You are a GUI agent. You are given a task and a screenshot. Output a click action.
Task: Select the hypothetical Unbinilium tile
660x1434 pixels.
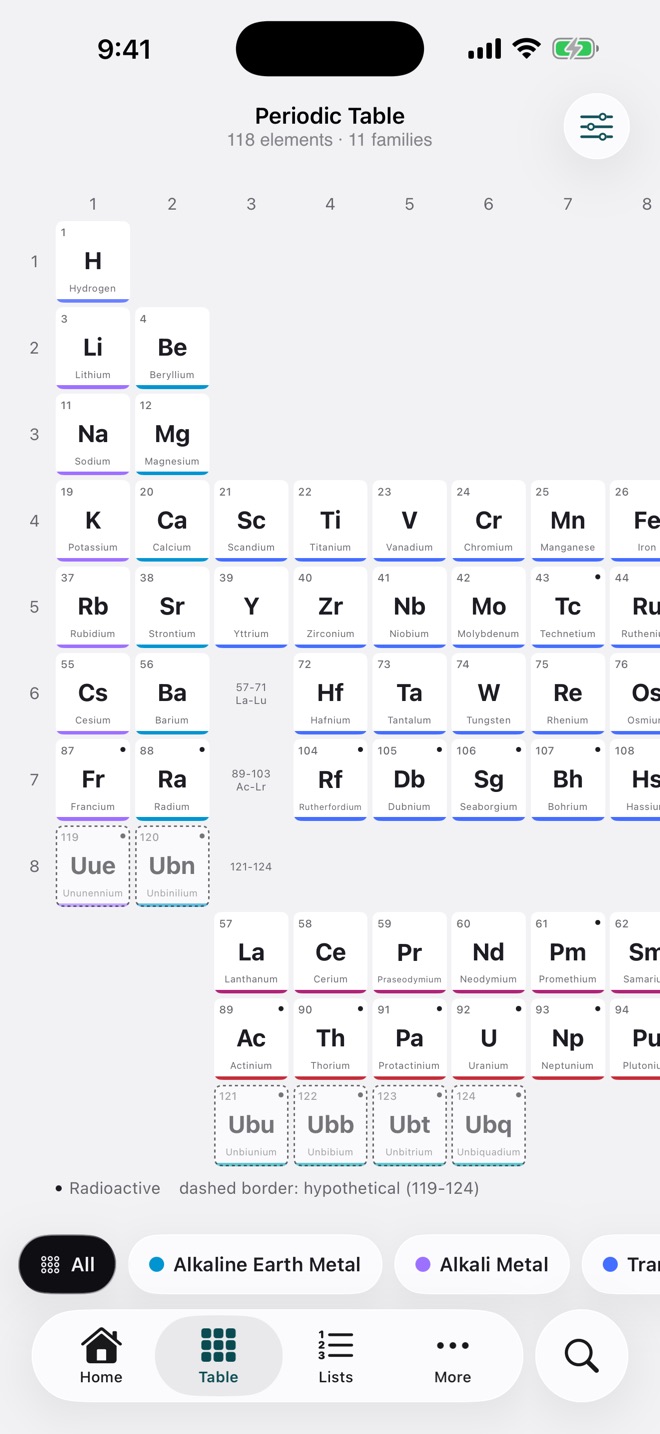tap(172, 866)
